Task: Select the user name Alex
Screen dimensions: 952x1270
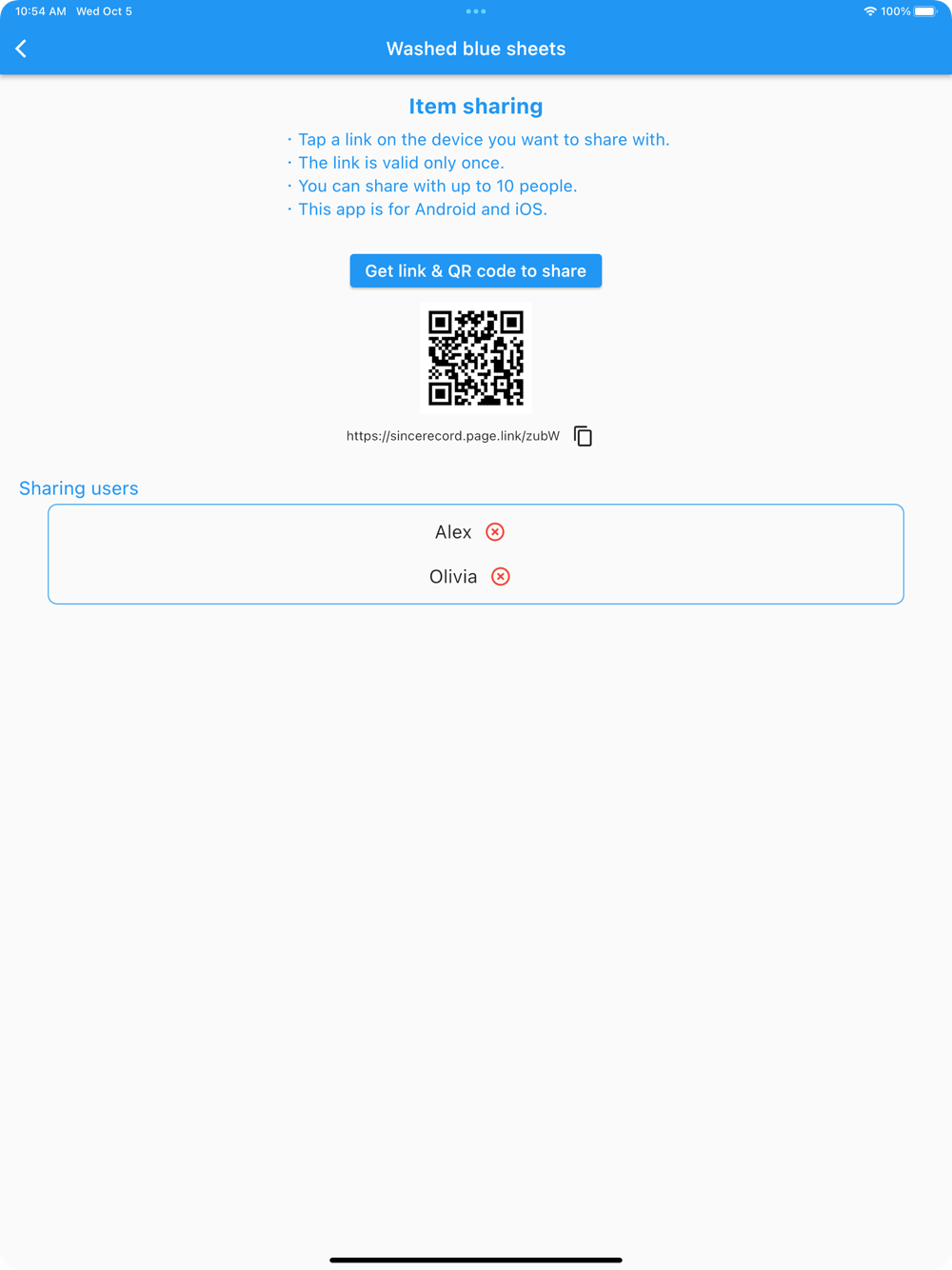Action: click(x=453, y=532)
